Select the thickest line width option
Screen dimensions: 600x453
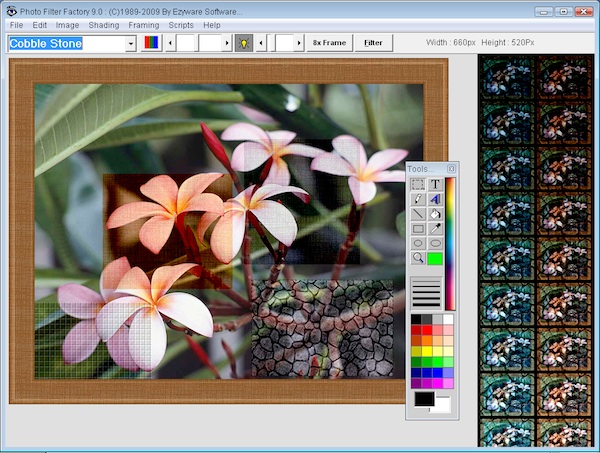(427, 304)
